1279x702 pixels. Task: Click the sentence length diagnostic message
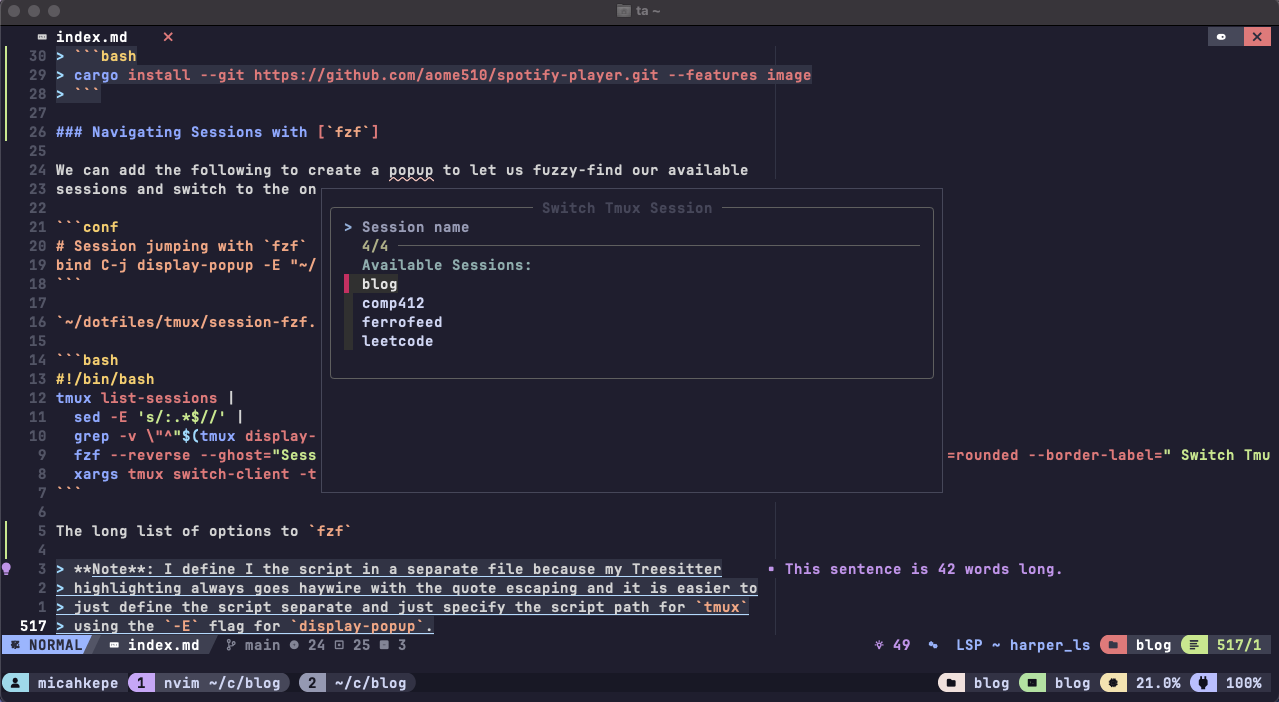[x=923, y=569]
